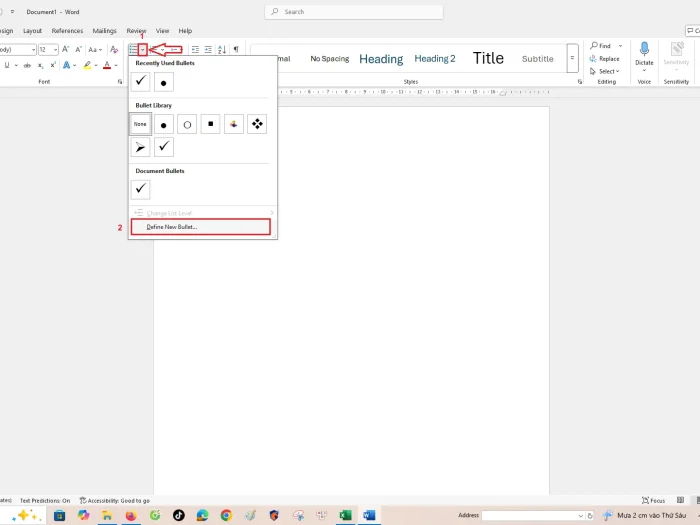Click the Sort icon in Paragraph group
Image resolution: width=700 pixels, height=525 pixels.
click(222, 49)
